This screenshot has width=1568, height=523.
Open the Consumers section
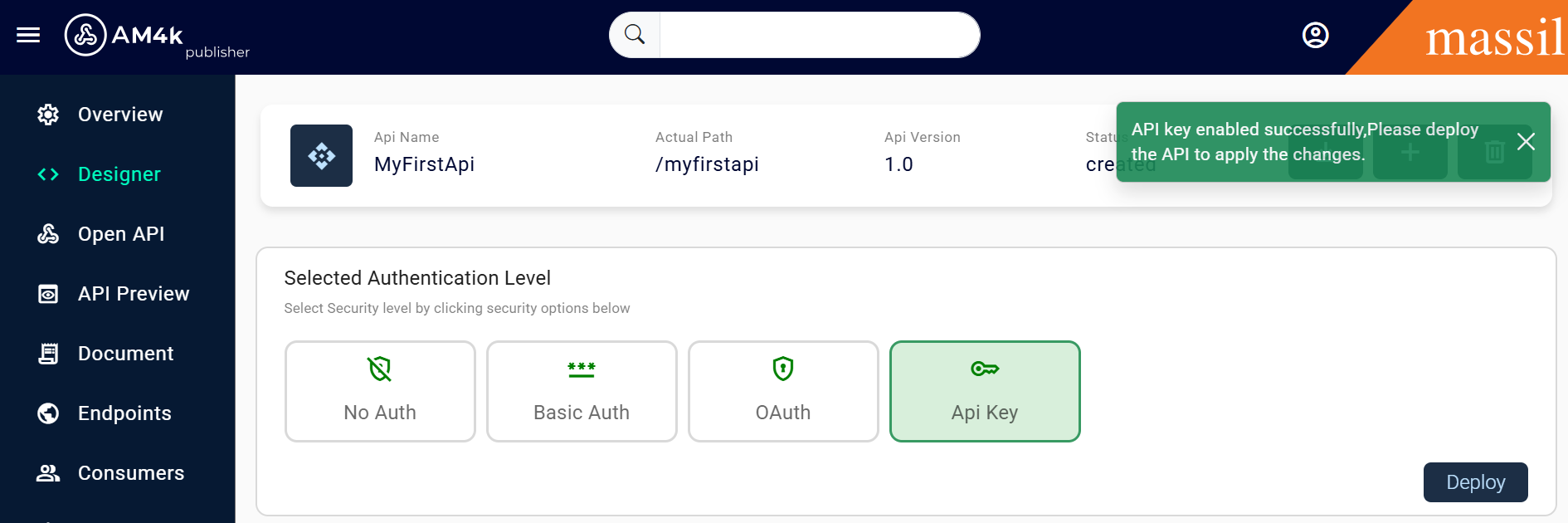[130, 473]
